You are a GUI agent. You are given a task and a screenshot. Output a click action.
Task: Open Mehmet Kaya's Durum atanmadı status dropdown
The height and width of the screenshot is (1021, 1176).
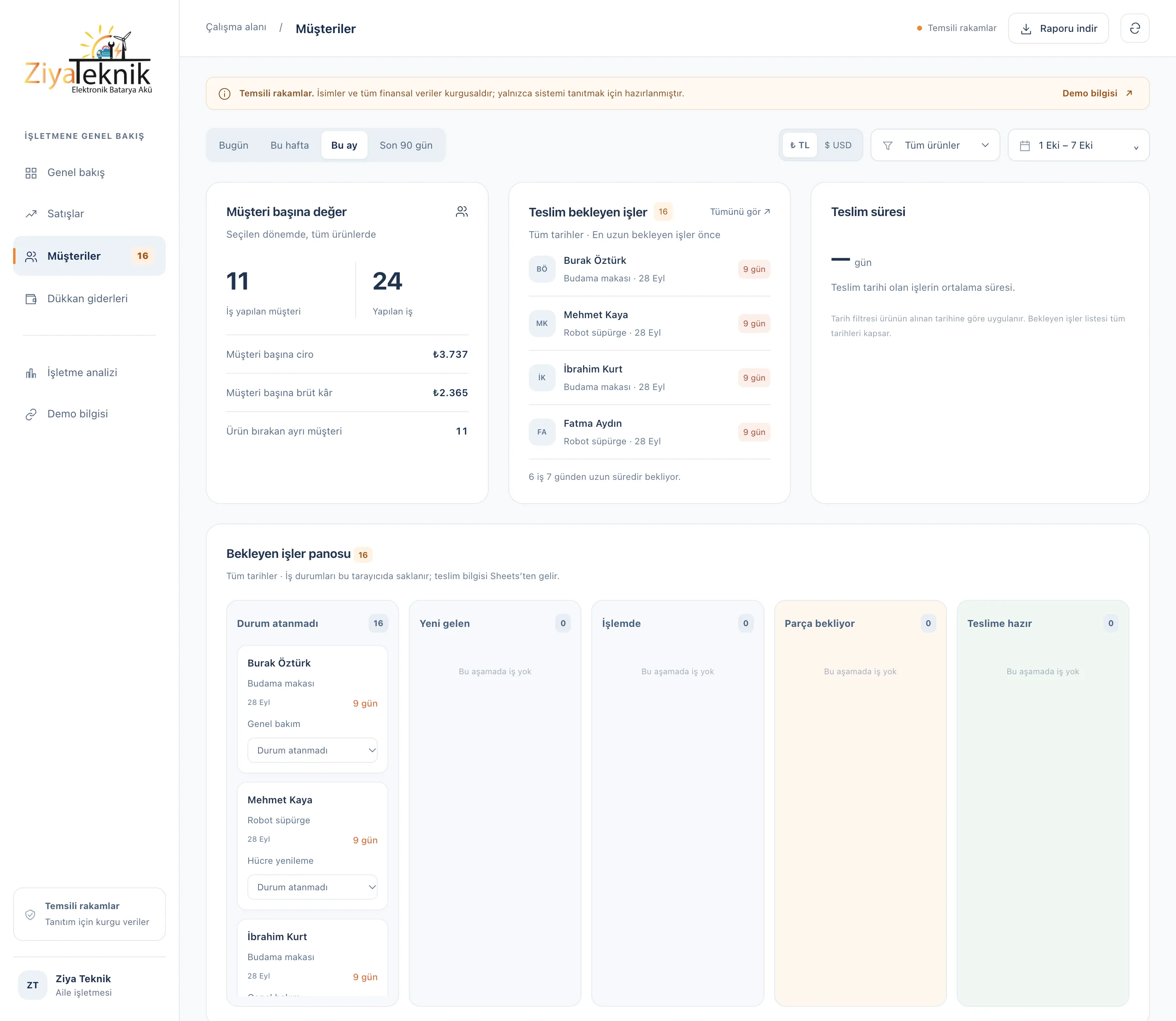(x=312, y=887)
